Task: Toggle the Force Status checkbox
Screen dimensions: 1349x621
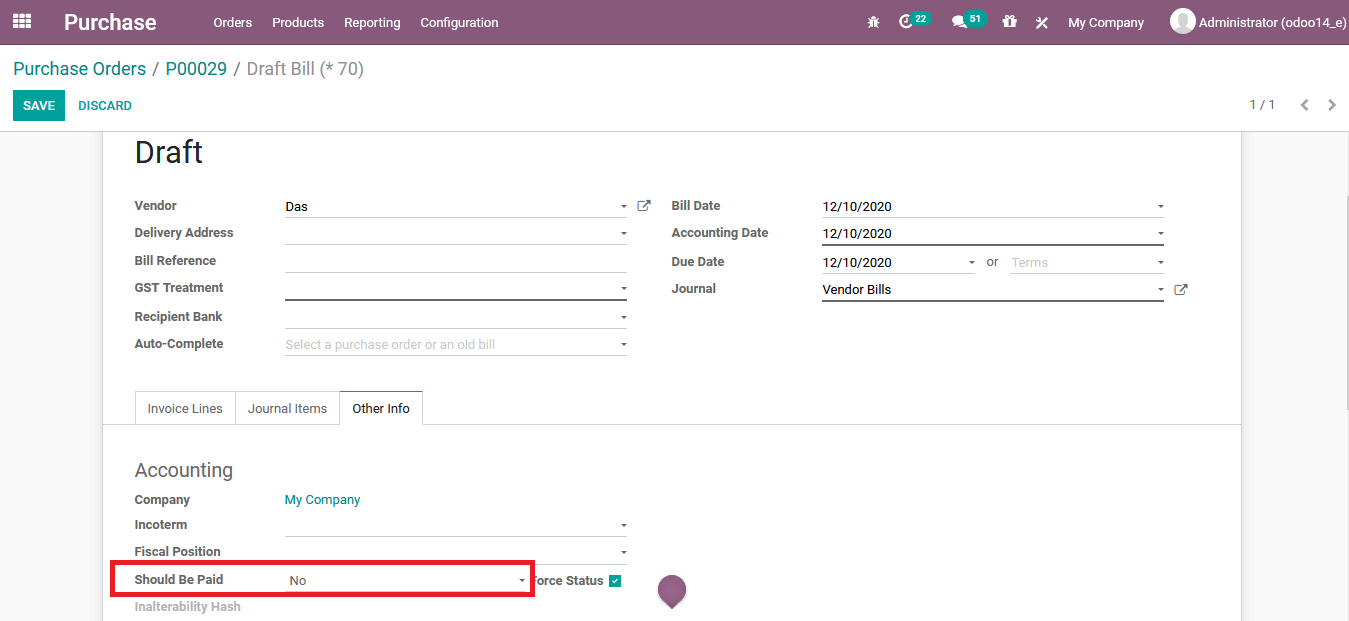Action: (615, 581)
